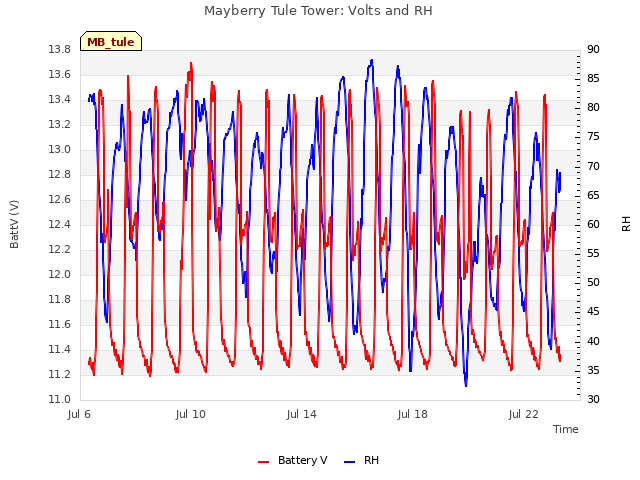Click the 90 right axis value
This screenshot has width=640, height=480.
tap(593, 49)
